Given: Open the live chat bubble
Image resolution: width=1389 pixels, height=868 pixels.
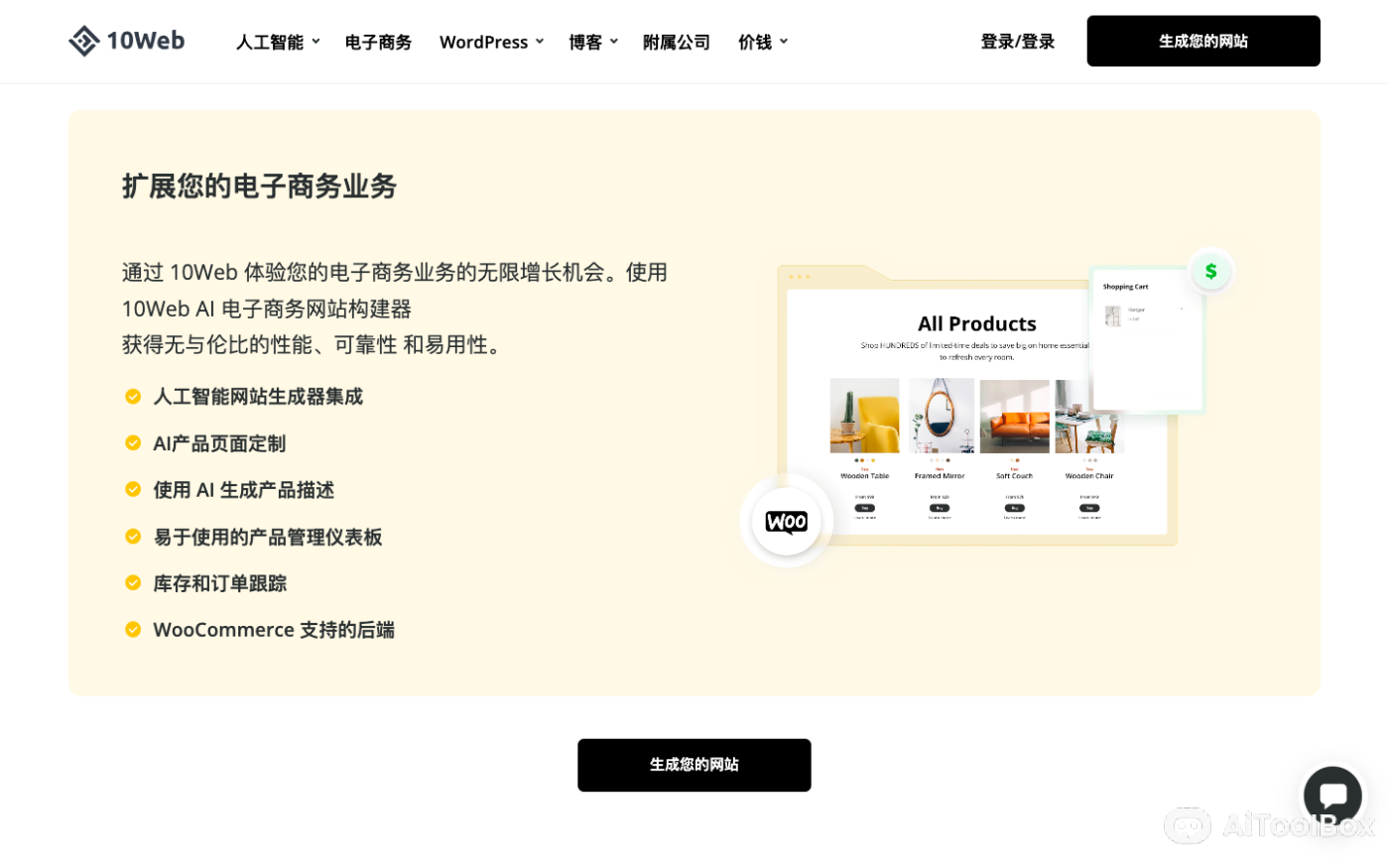Looking at the screenshot, I should click(x=1331, y=795).
